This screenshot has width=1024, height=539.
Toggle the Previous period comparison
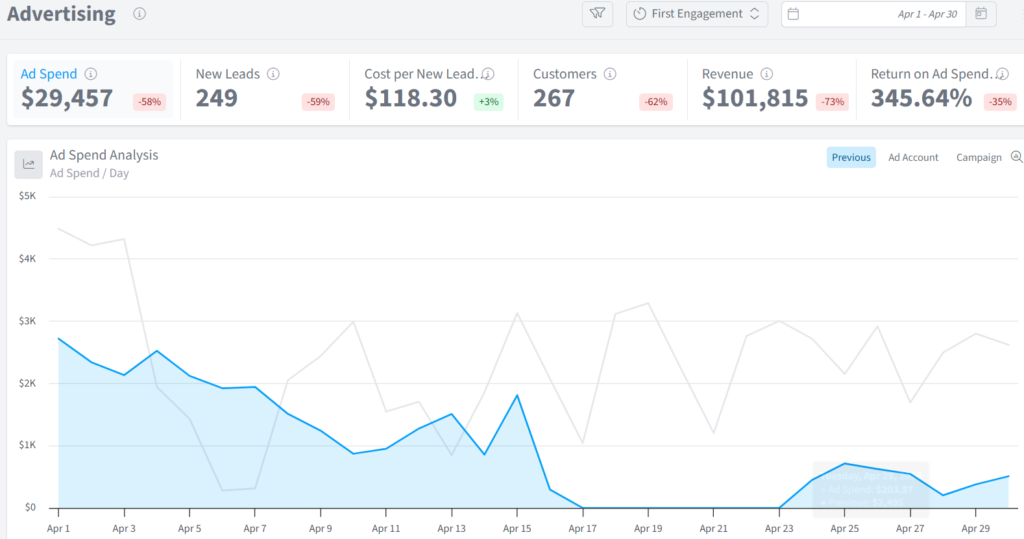click(851, 157)
